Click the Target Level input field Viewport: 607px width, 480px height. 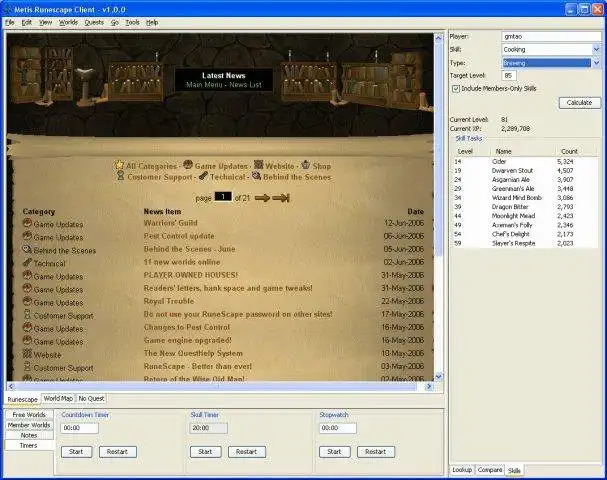(x=509, y=75)
